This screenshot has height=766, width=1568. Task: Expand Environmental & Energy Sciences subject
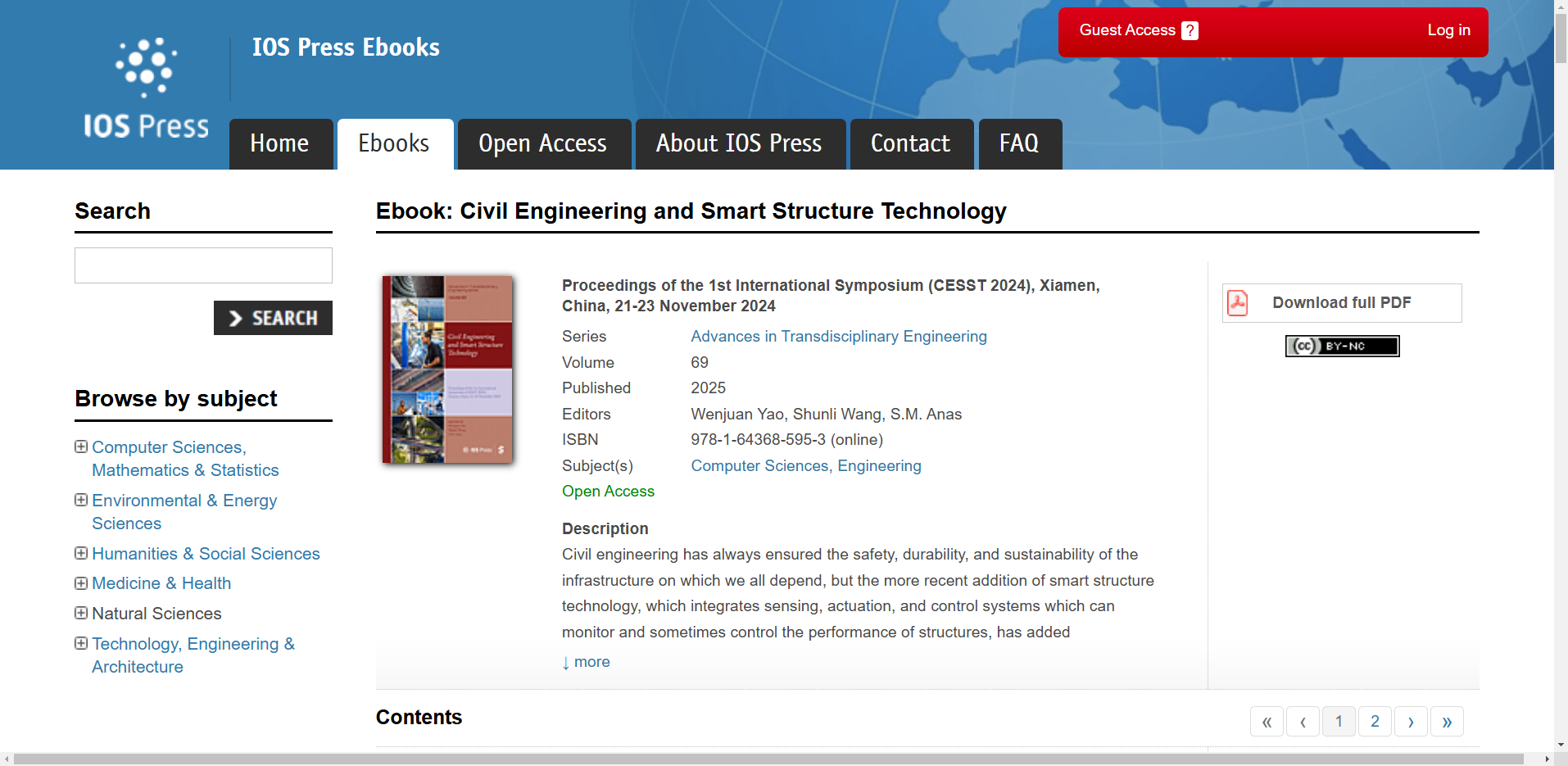pos(81,500)
